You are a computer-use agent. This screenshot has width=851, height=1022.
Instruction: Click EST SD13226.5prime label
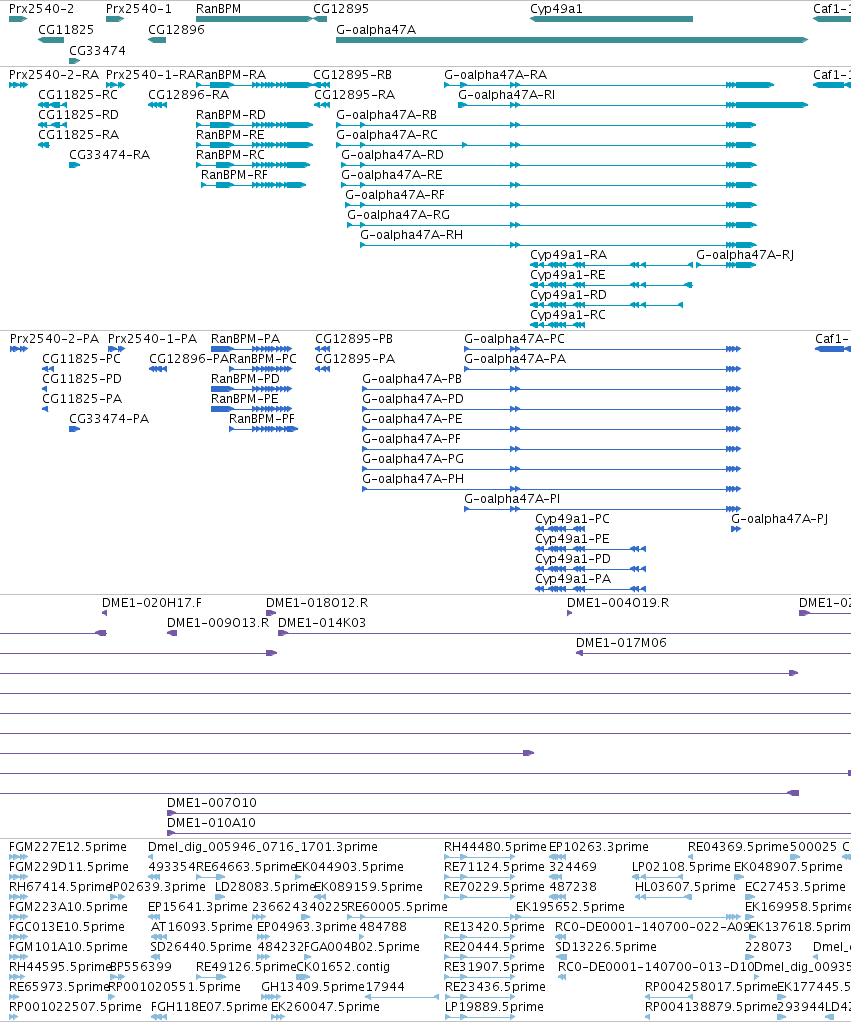click(606, 947)
